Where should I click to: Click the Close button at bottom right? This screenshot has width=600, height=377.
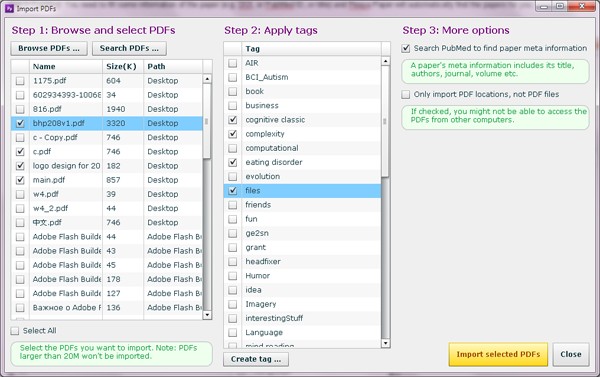(571, 354)
